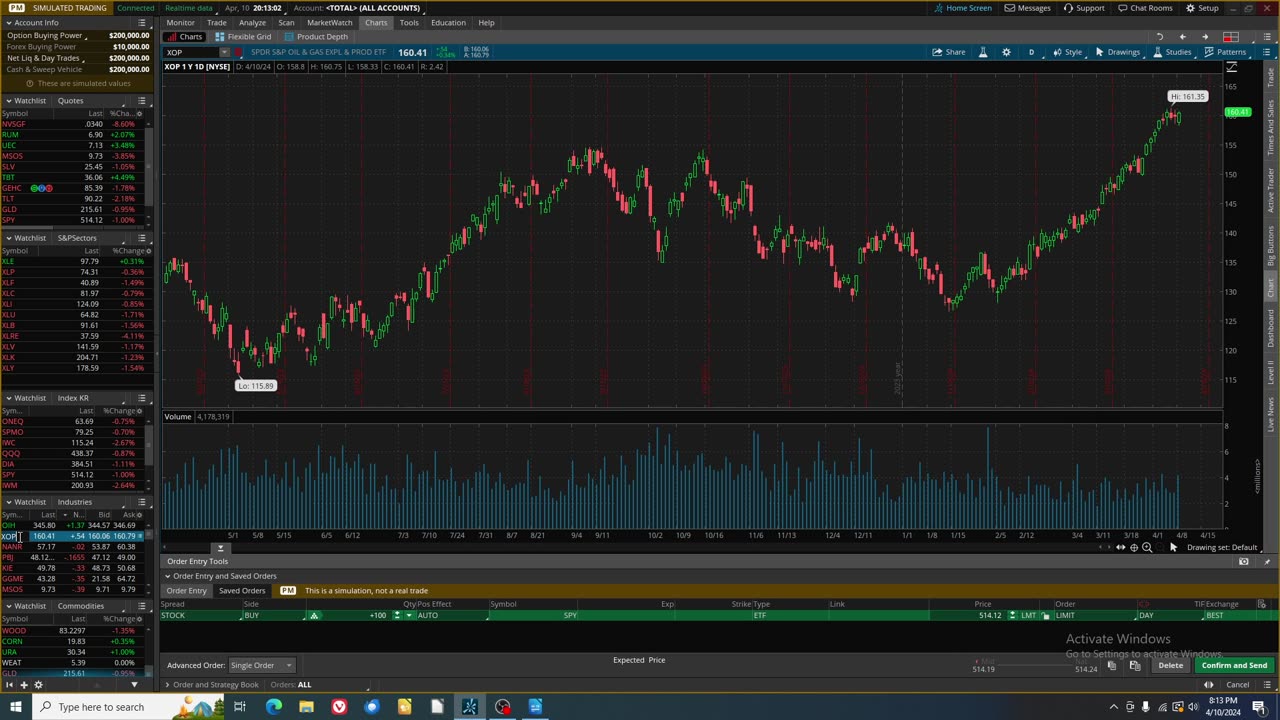
Task: Open the Education tab
Action: (x=448, y=22)
